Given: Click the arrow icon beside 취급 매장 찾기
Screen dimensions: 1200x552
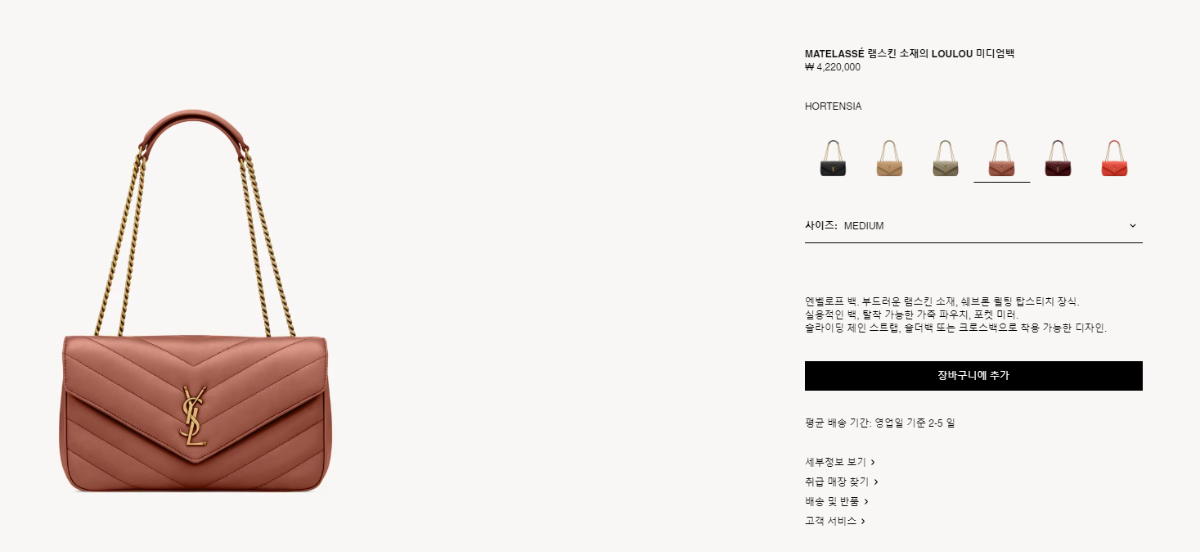Looking at the screenshot, I should [x=875, y=482].
